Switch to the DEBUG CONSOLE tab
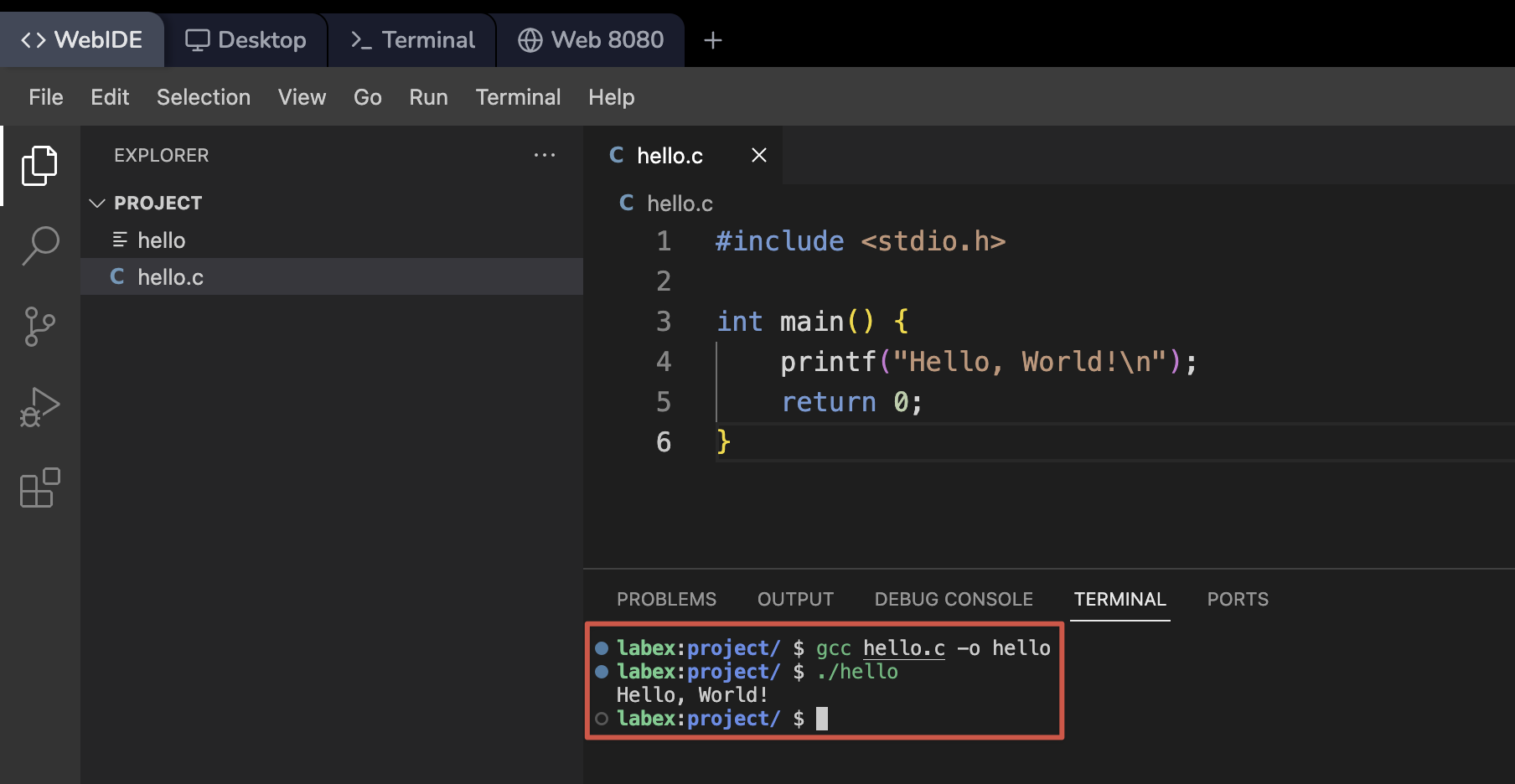The image size is (1515, 784). point(953,599)
